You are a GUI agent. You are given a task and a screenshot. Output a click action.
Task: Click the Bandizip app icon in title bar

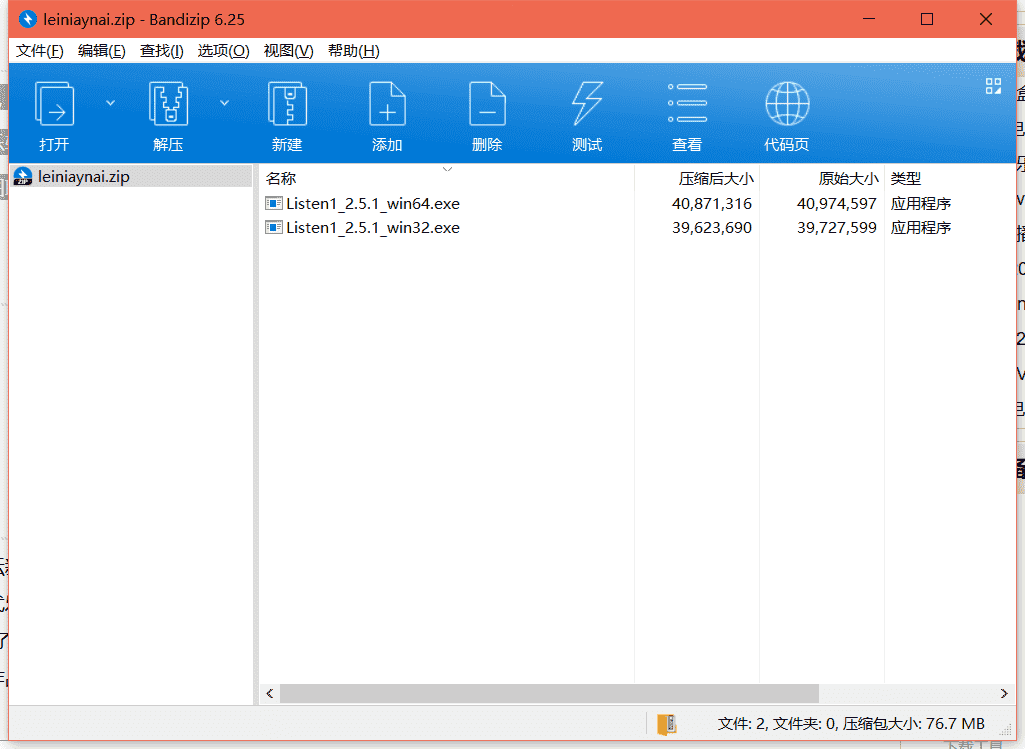pos(28,19)
